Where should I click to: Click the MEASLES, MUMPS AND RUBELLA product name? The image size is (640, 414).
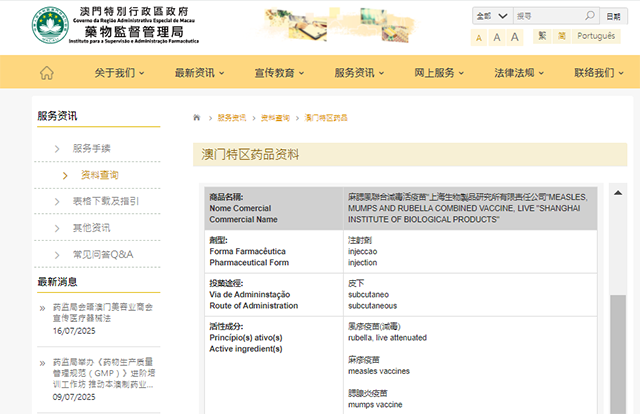pos(468,208)
